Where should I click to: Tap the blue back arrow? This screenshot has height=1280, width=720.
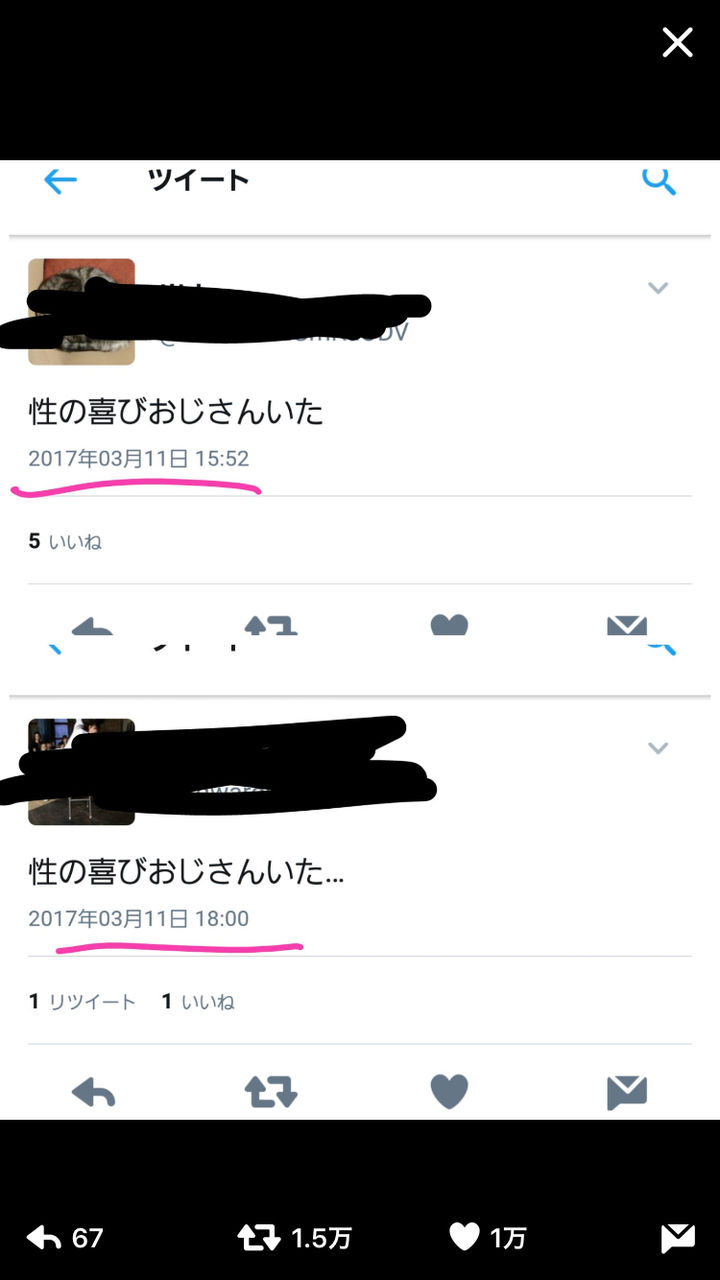60,181
